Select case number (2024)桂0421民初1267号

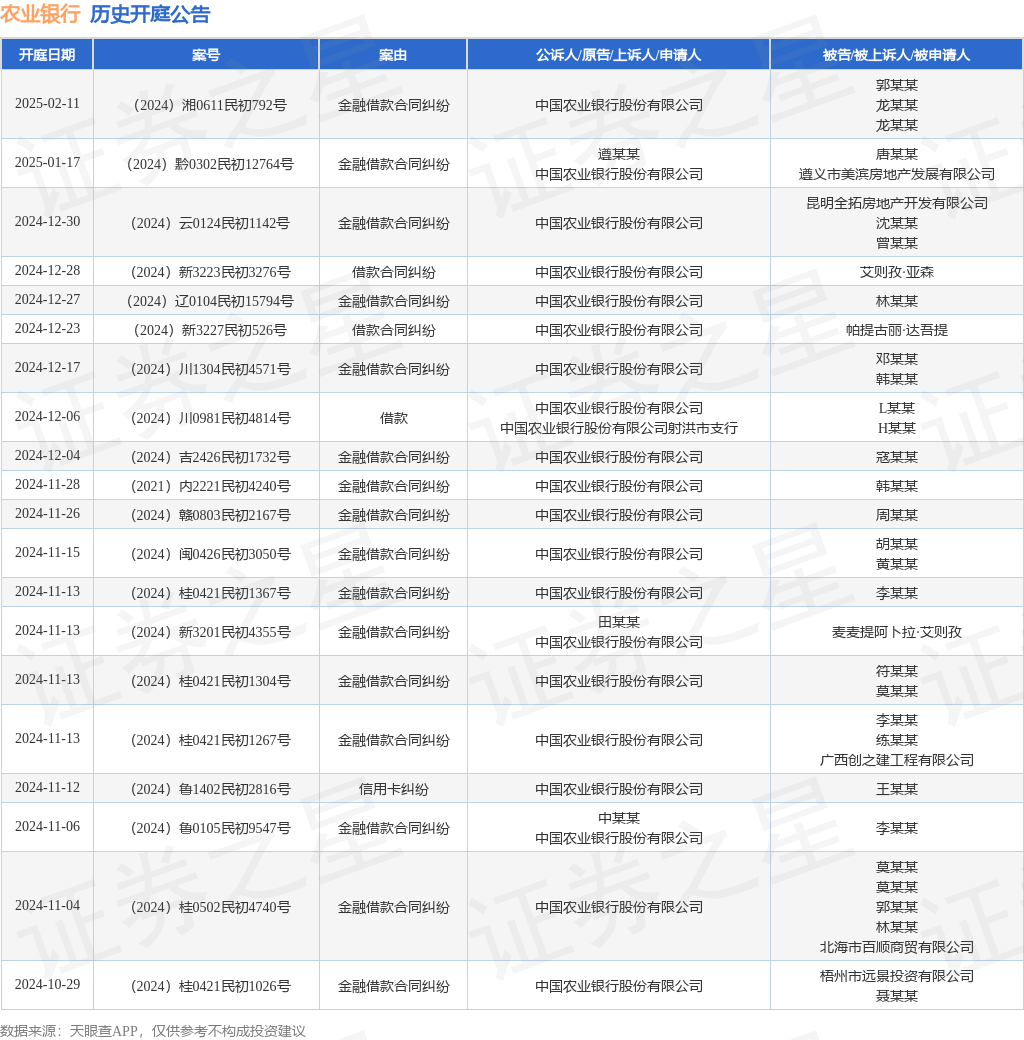click(x=210, y=741)
